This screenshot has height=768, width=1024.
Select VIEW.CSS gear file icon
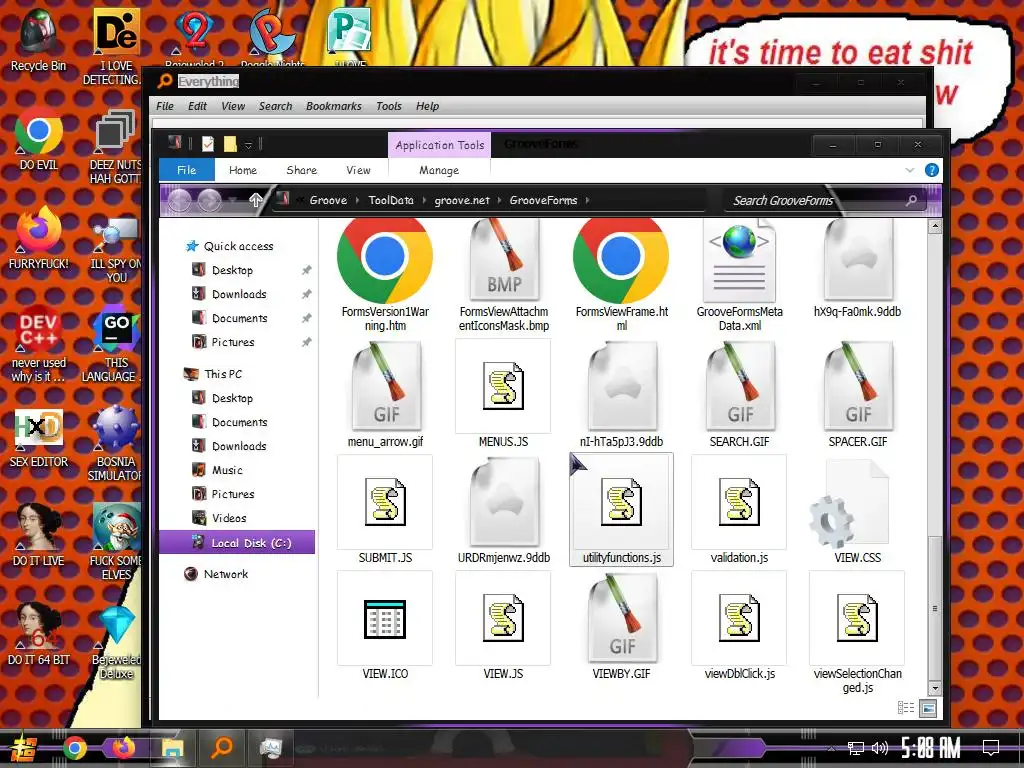coord(849,503)
